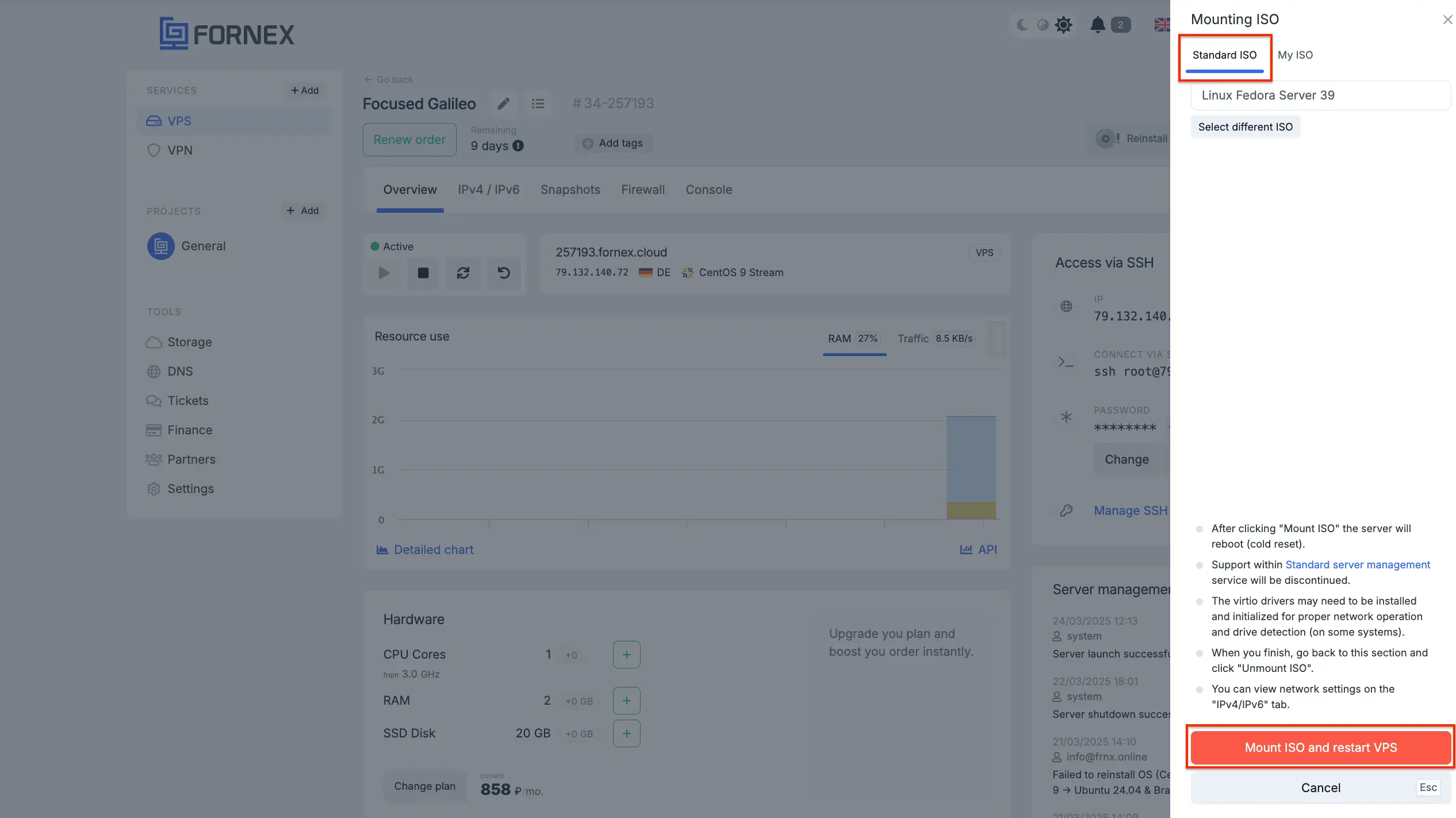Click the Fornex logo
This screenshot has height=818, width=1456.
(227, 33)
